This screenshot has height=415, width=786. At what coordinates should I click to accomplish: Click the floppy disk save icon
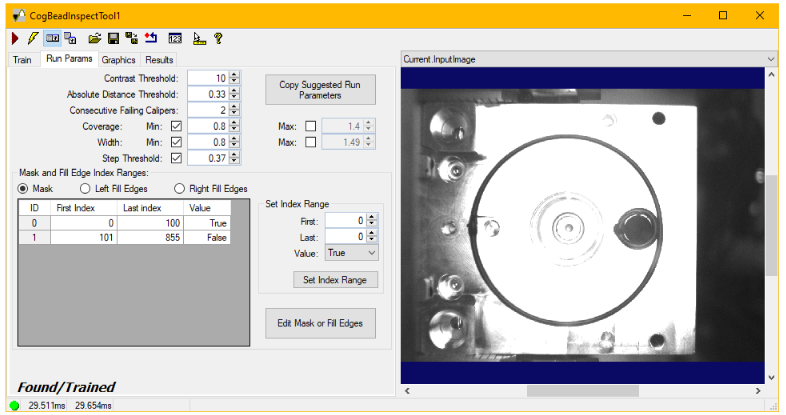113,38
